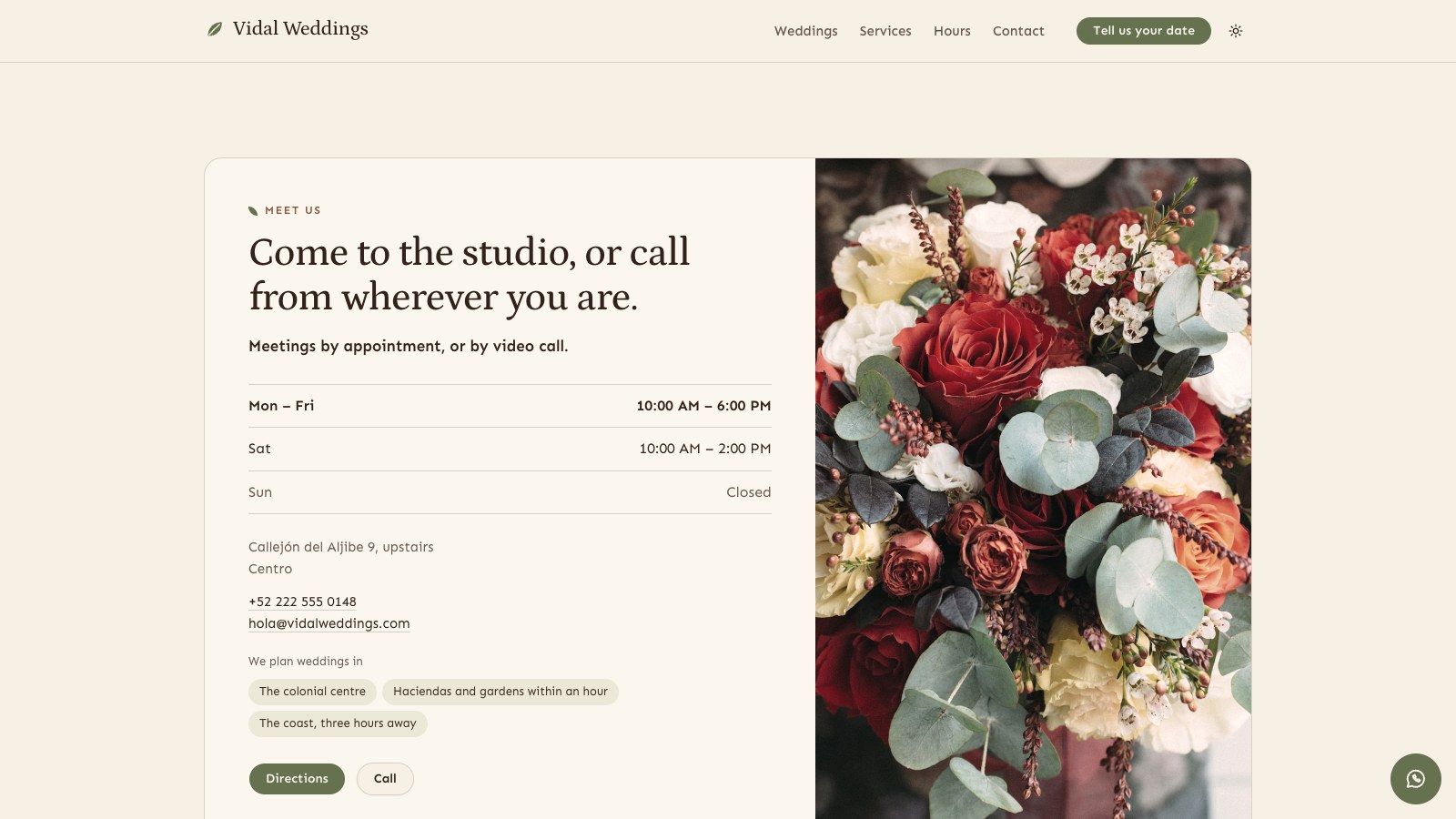Toggle the light/dark theme sun icon
The image size is (1456, 819).
[x=1236, y=31]
